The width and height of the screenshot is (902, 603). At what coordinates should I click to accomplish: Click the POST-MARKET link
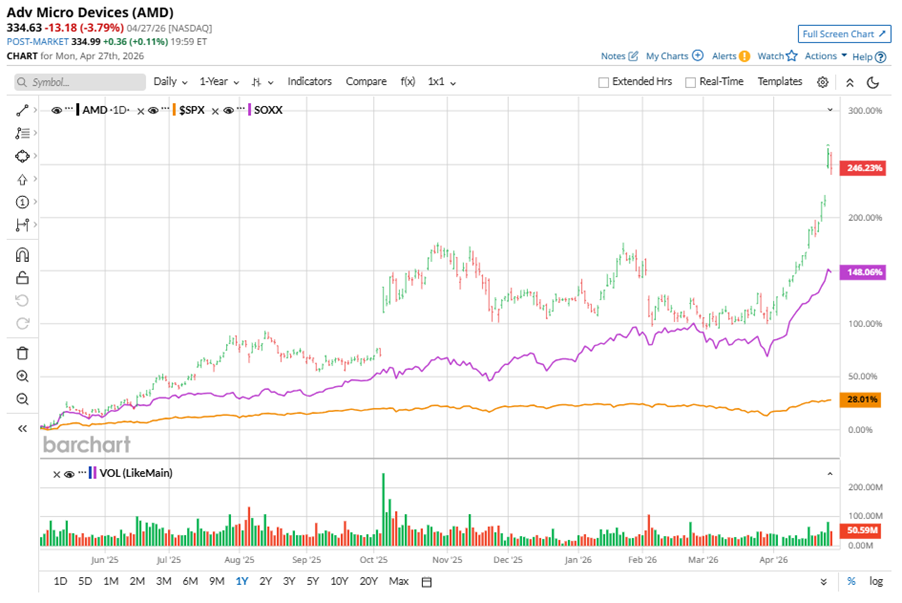coord(37,42)
